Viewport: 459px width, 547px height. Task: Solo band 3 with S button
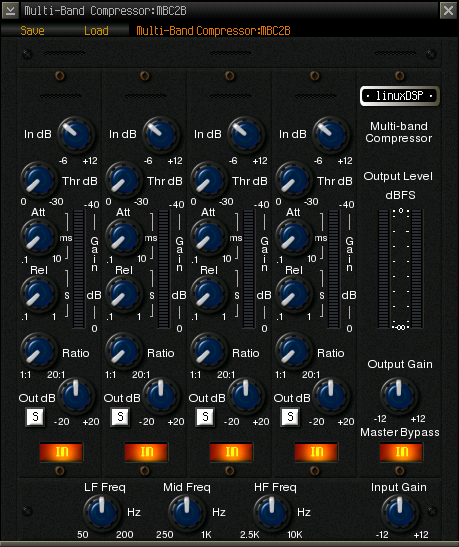click(205, 417)
